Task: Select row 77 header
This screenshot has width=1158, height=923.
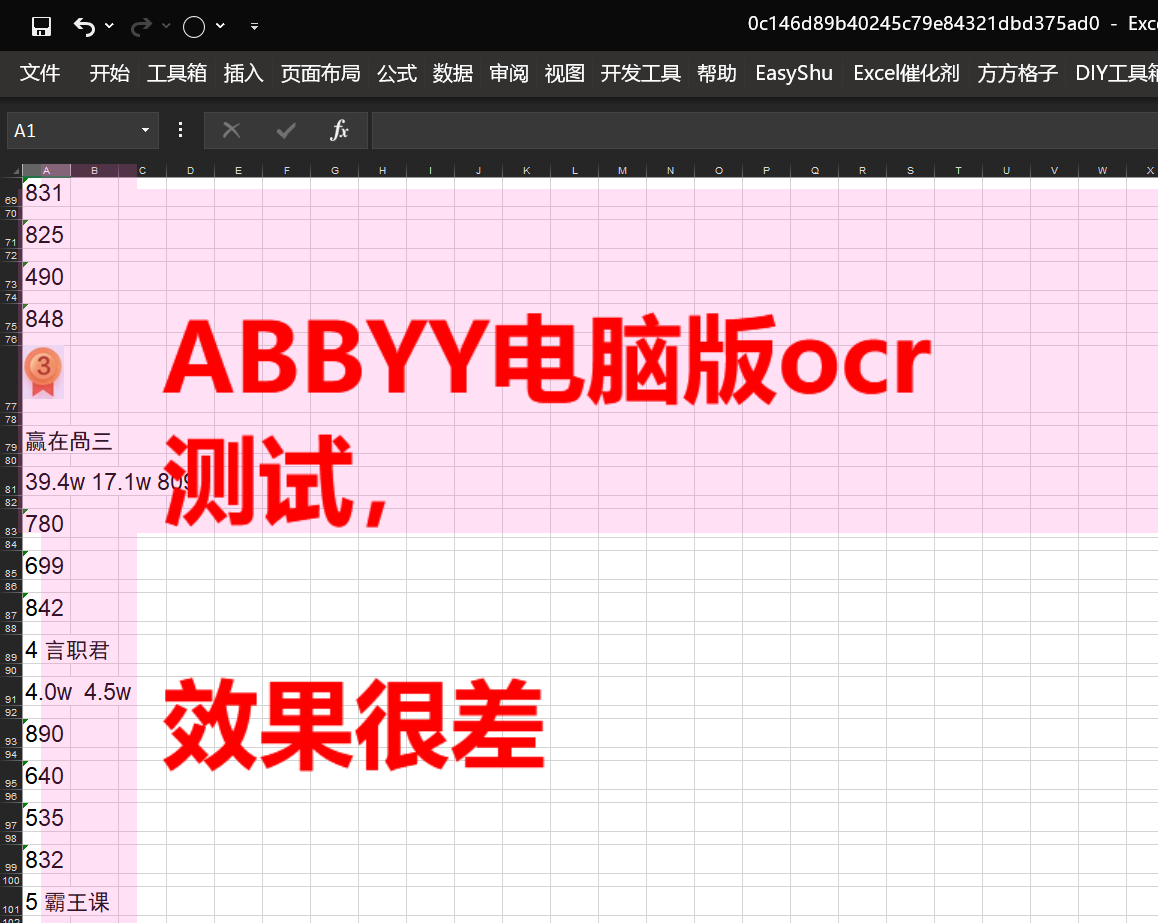Action: (11, 379)
